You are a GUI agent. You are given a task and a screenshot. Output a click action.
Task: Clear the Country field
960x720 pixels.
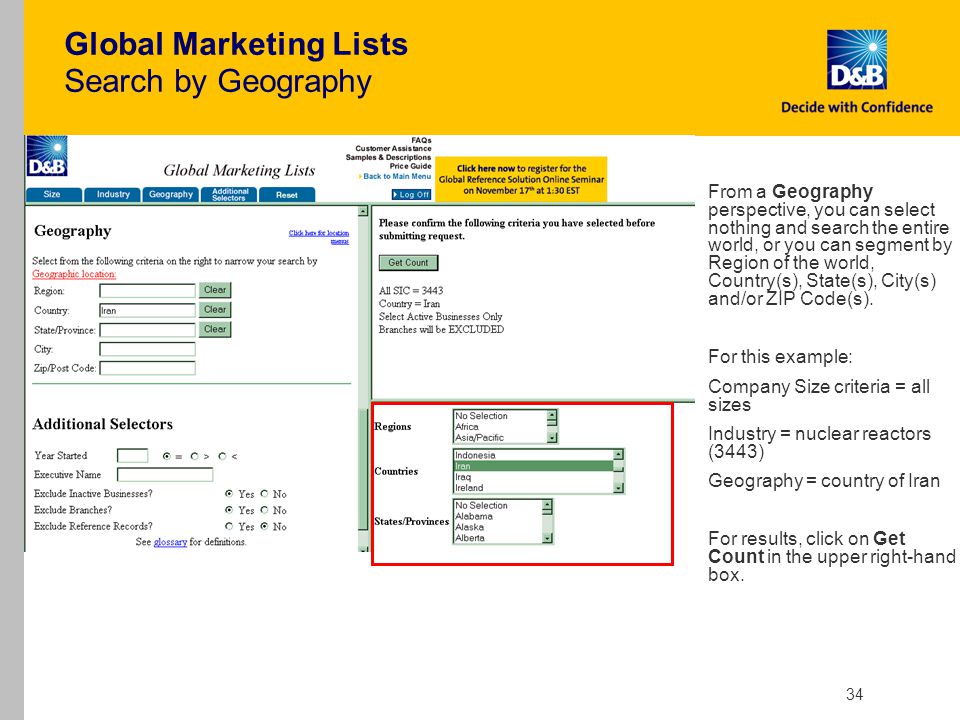(215, 310)
